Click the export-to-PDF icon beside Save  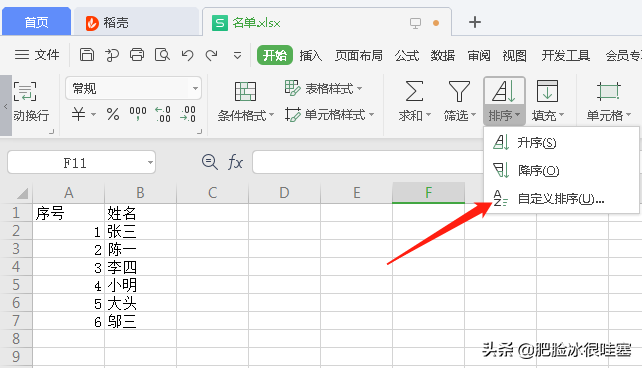111,55
